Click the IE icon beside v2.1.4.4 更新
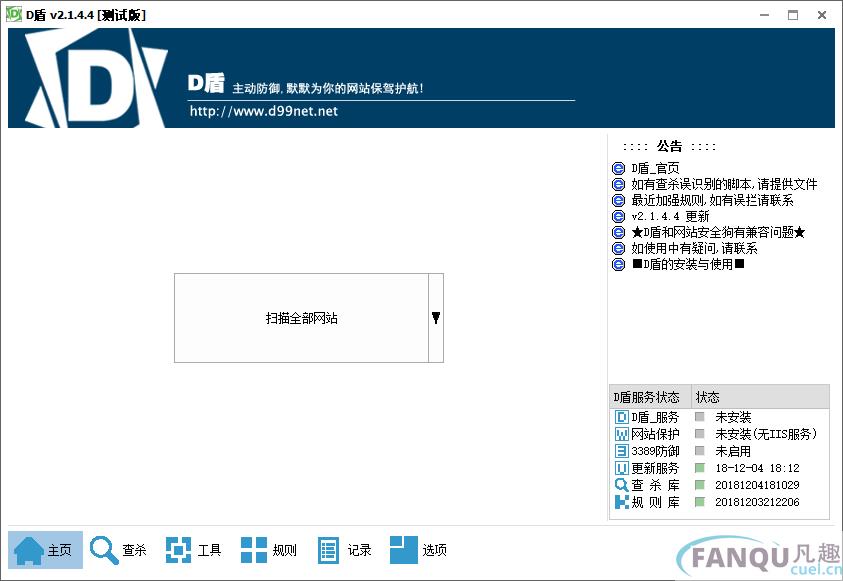 coord(619,217)
